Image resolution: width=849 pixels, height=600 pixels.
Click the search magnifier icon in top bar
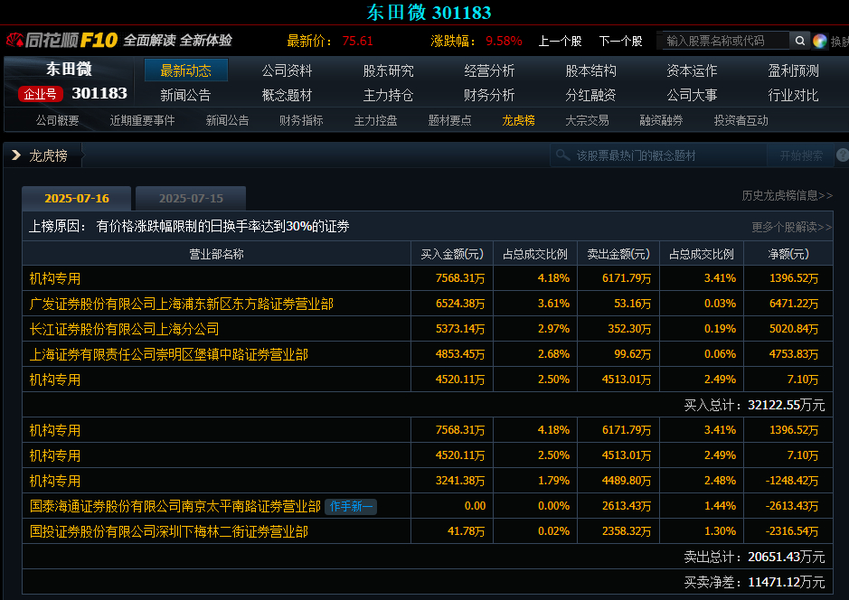(799, 41)
